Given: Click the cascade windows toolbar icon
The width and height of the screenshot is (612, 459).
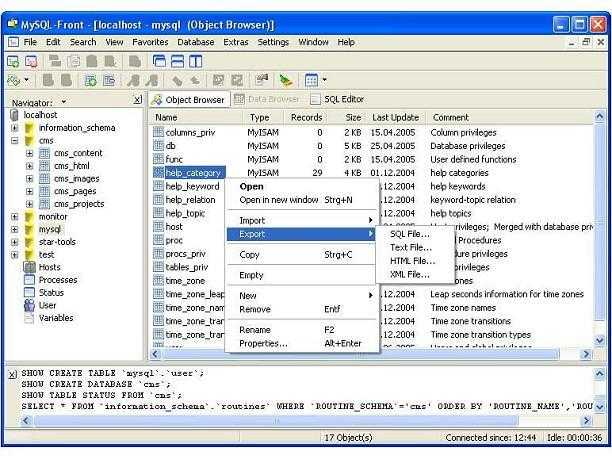Looking at the screenshot, I should [x=159, y=61].
